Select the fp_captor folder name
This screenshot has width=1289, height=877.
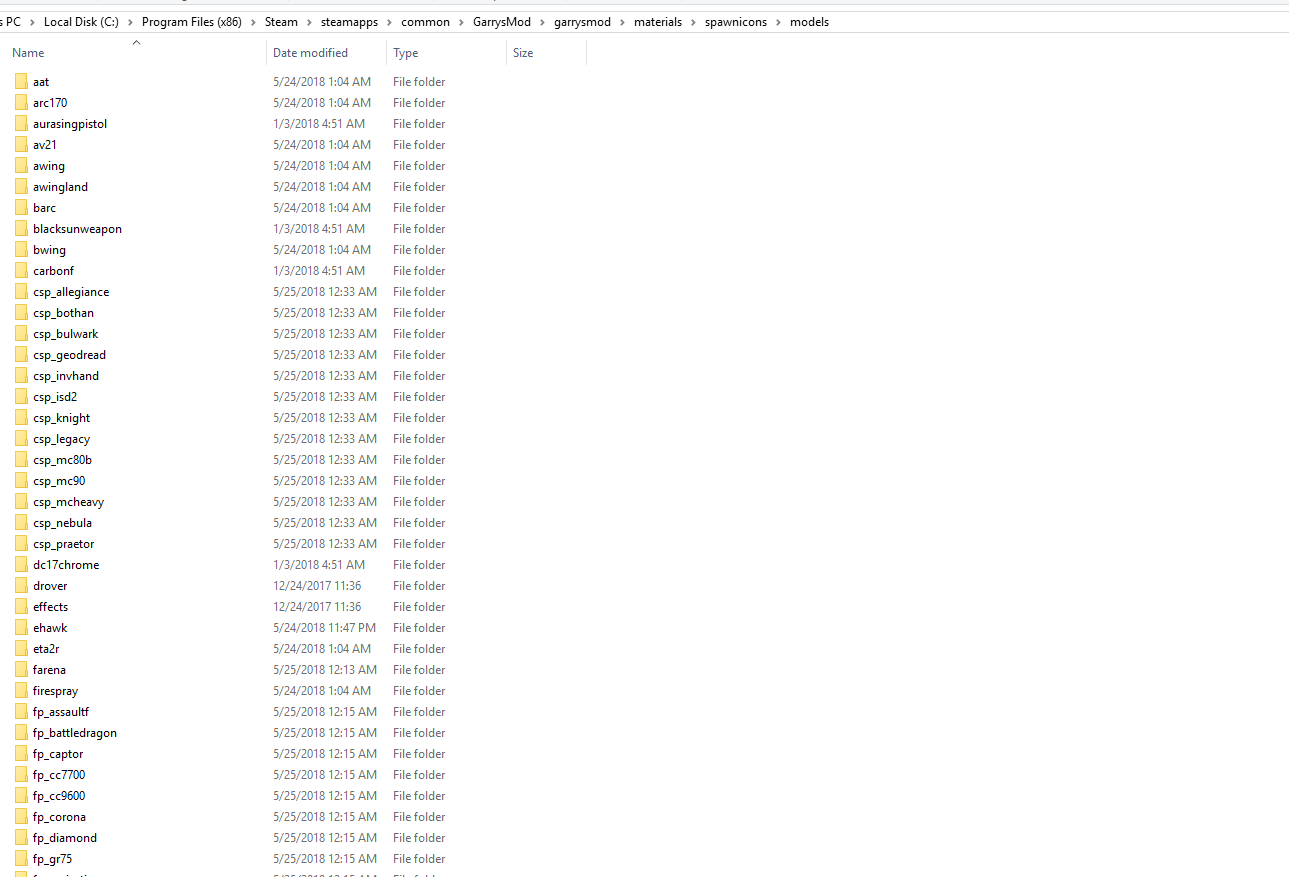pyautogui.click(x=58, y=754)
